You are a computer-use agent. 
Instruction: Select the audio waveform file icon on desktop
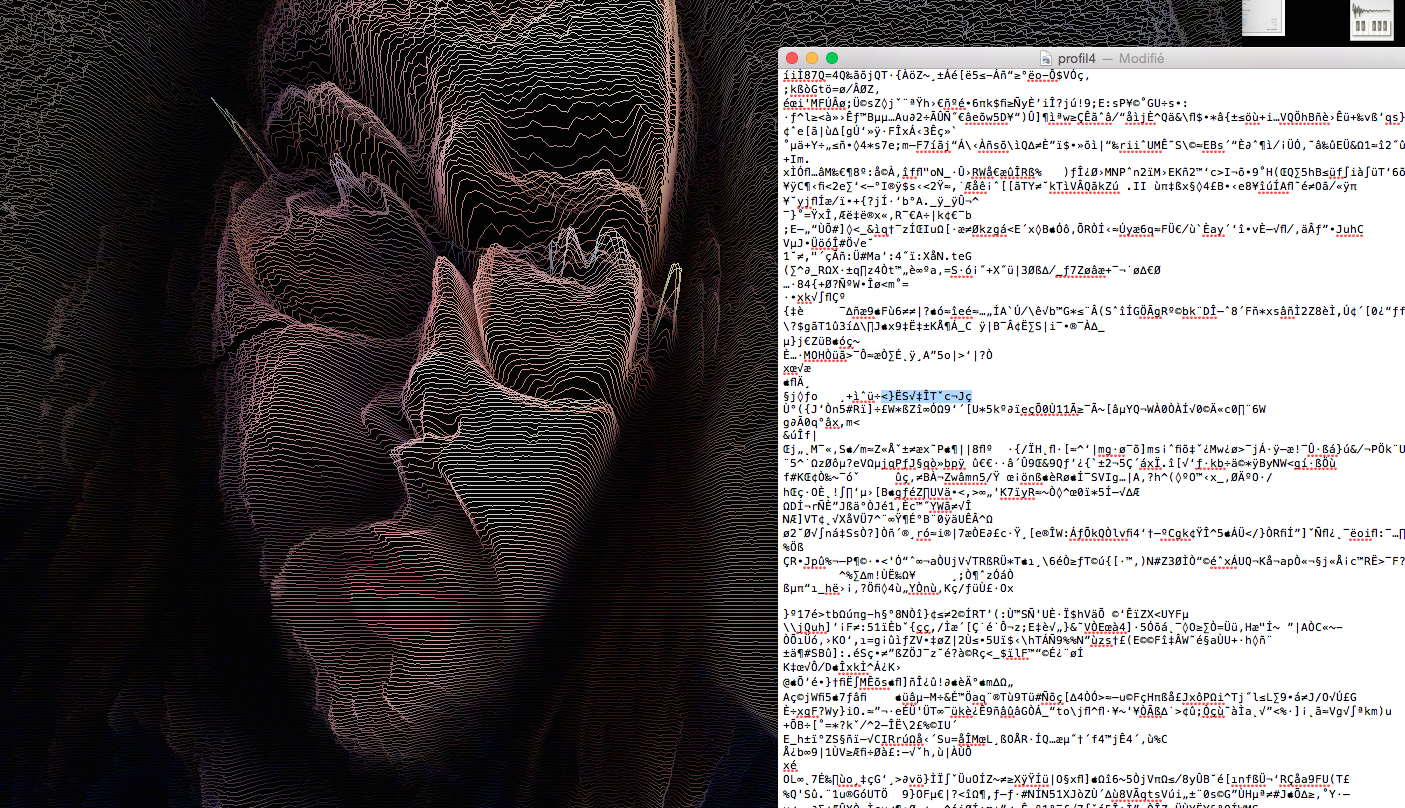(x=1370, y=20)
